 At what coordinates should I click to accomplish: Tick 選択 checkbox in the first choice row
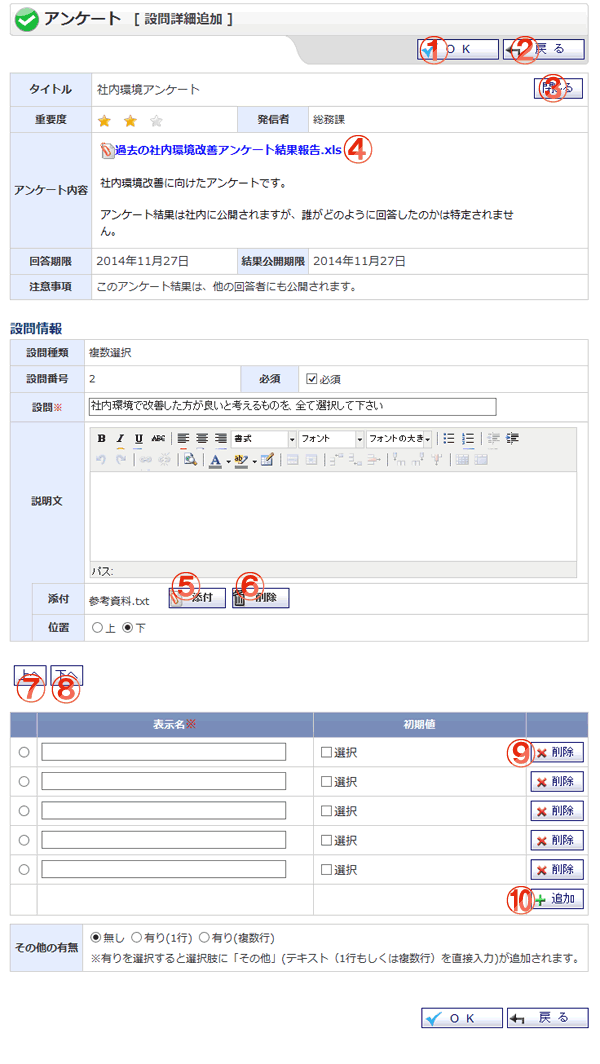(326, 752)
